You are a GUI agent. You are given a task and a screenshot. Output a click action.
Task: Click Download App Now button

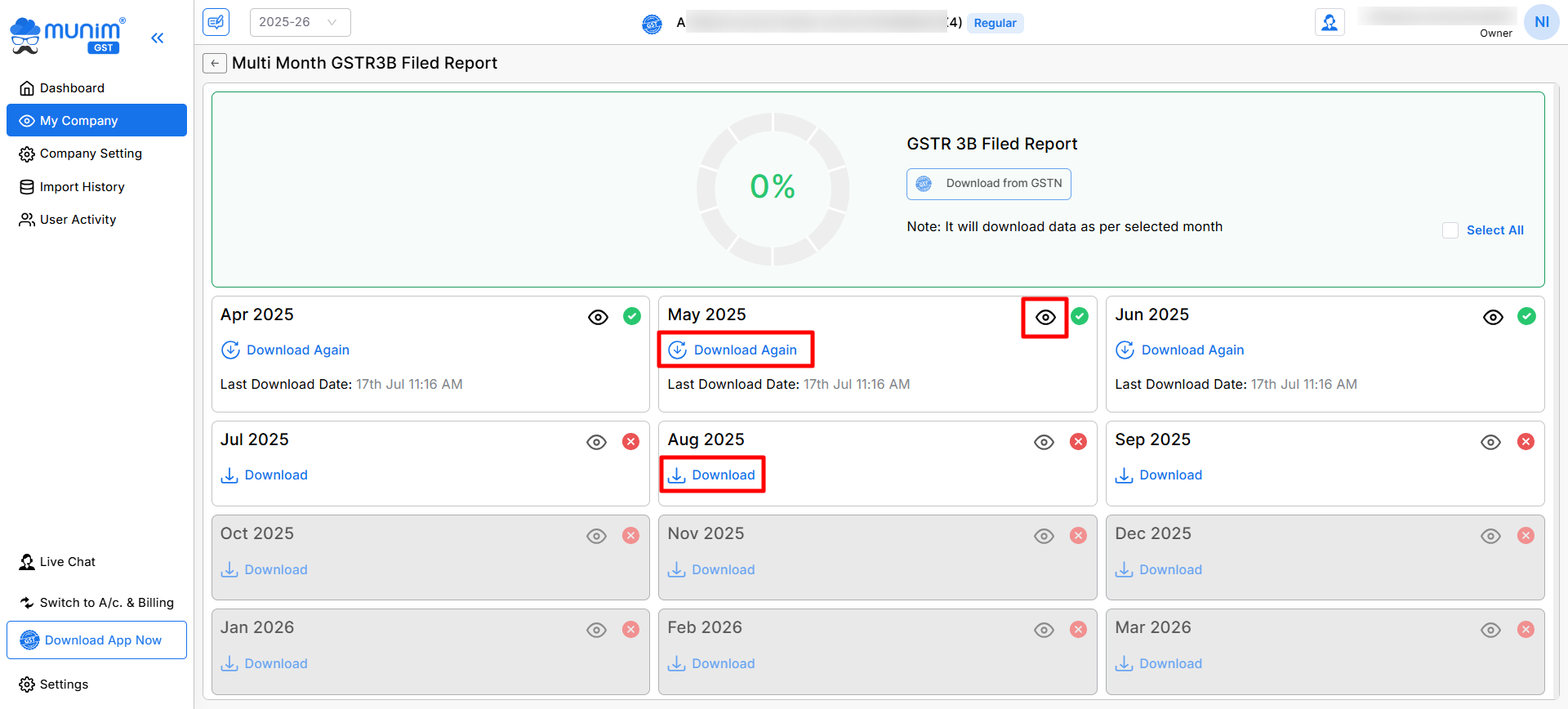96,640
